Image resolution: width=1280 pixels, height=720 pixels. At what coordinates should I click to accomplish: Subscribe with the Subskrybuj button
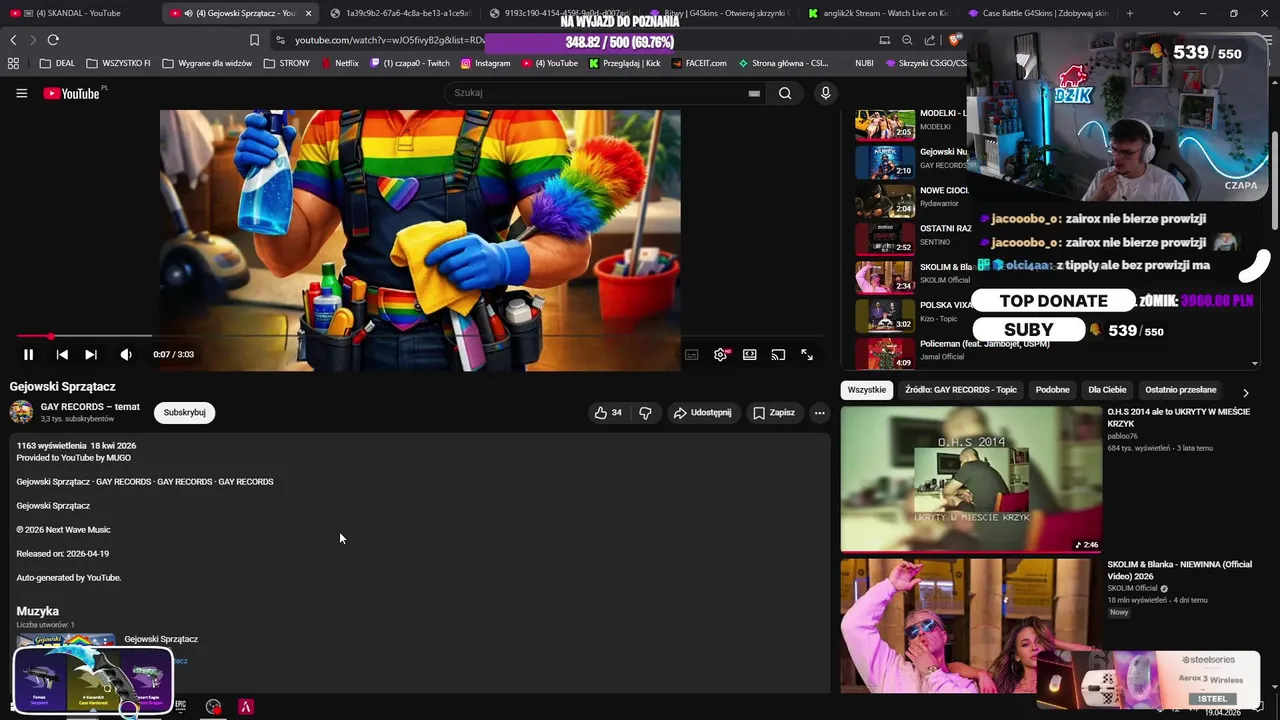[x=184, y=412]
